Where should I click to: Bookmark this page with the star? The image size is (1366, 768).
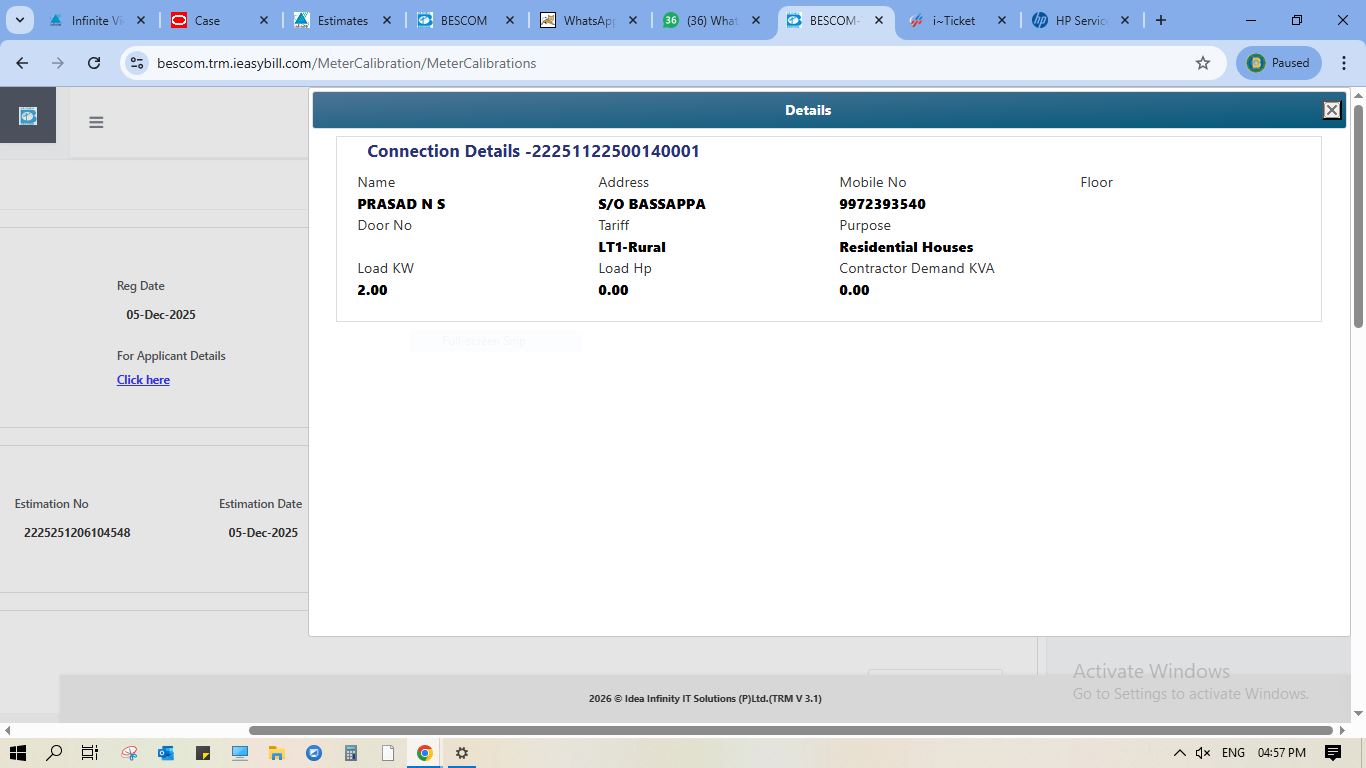[1203, 63]
